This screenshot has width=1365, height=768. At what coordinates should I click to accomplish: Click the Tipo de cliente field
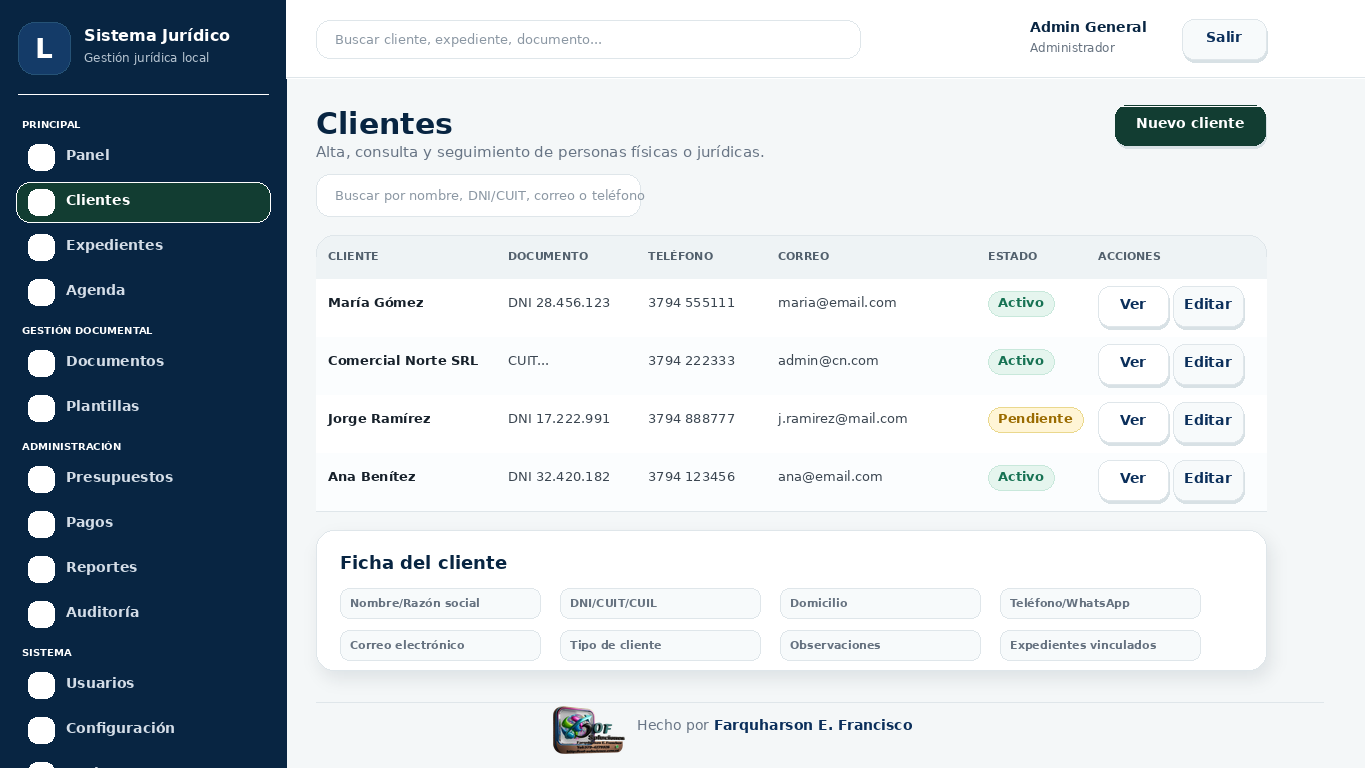[x=660, y=645]
